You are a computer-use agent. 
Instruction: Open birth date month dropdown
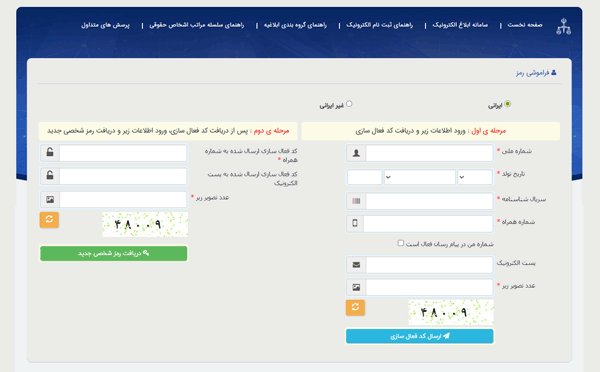point(420,177)
